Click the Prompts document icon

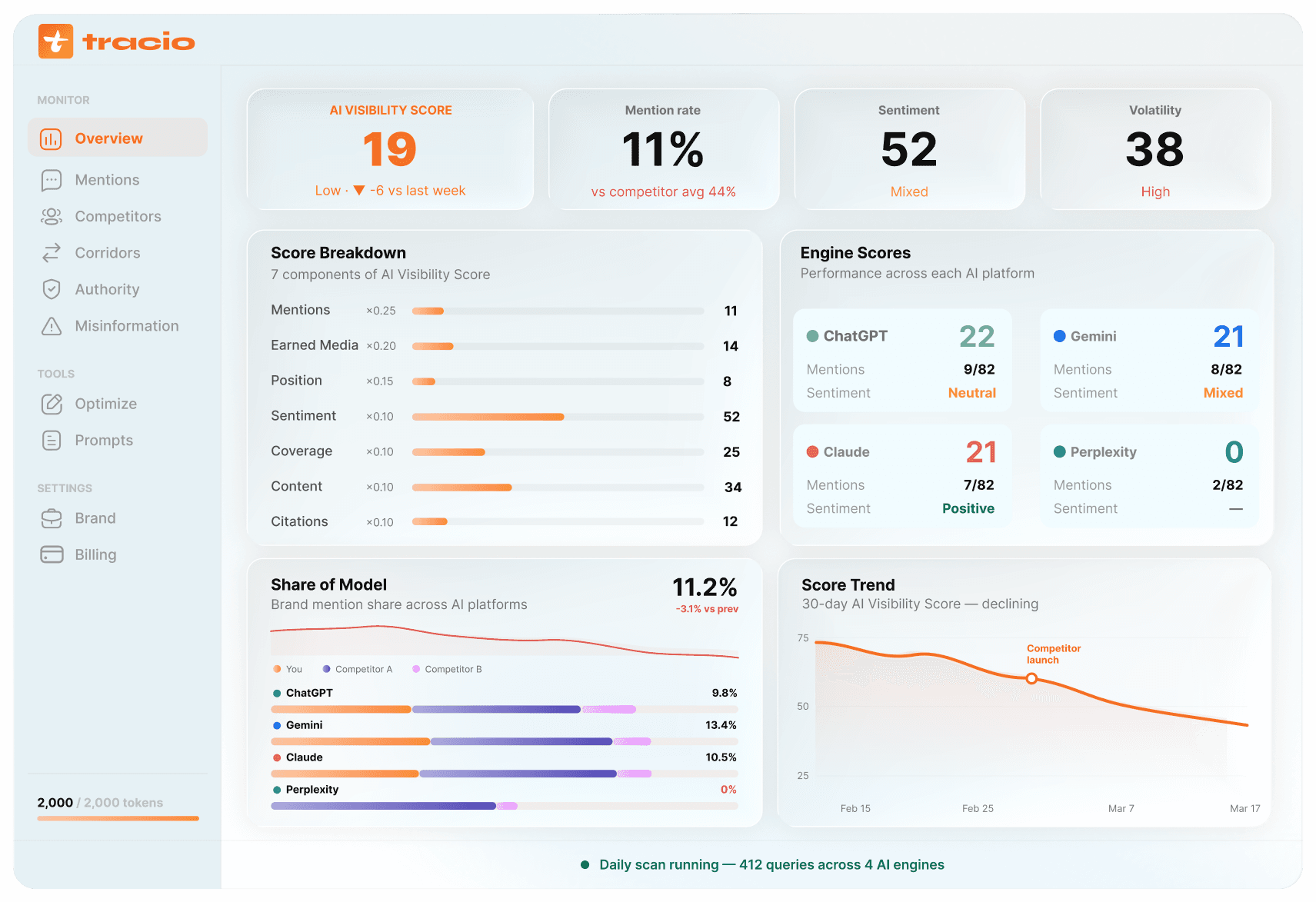click(52, 441)
